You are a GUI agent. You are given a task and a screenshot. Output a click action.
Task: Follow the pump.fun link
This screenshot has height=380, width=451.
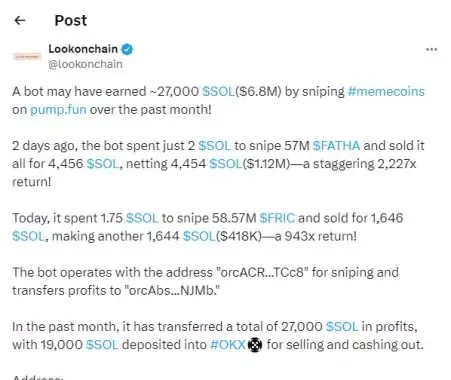(58, 109)
